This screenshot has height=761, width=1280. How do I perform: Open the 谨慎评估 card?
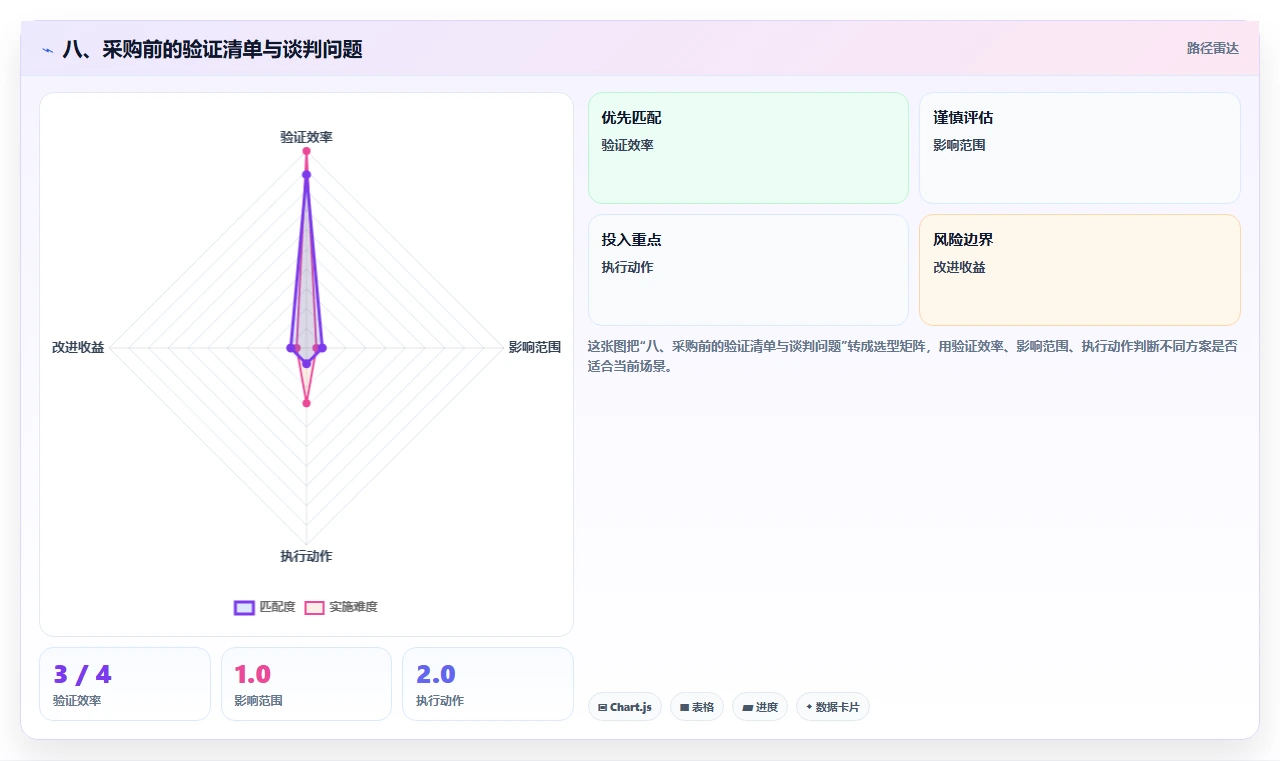point(1080,148)
